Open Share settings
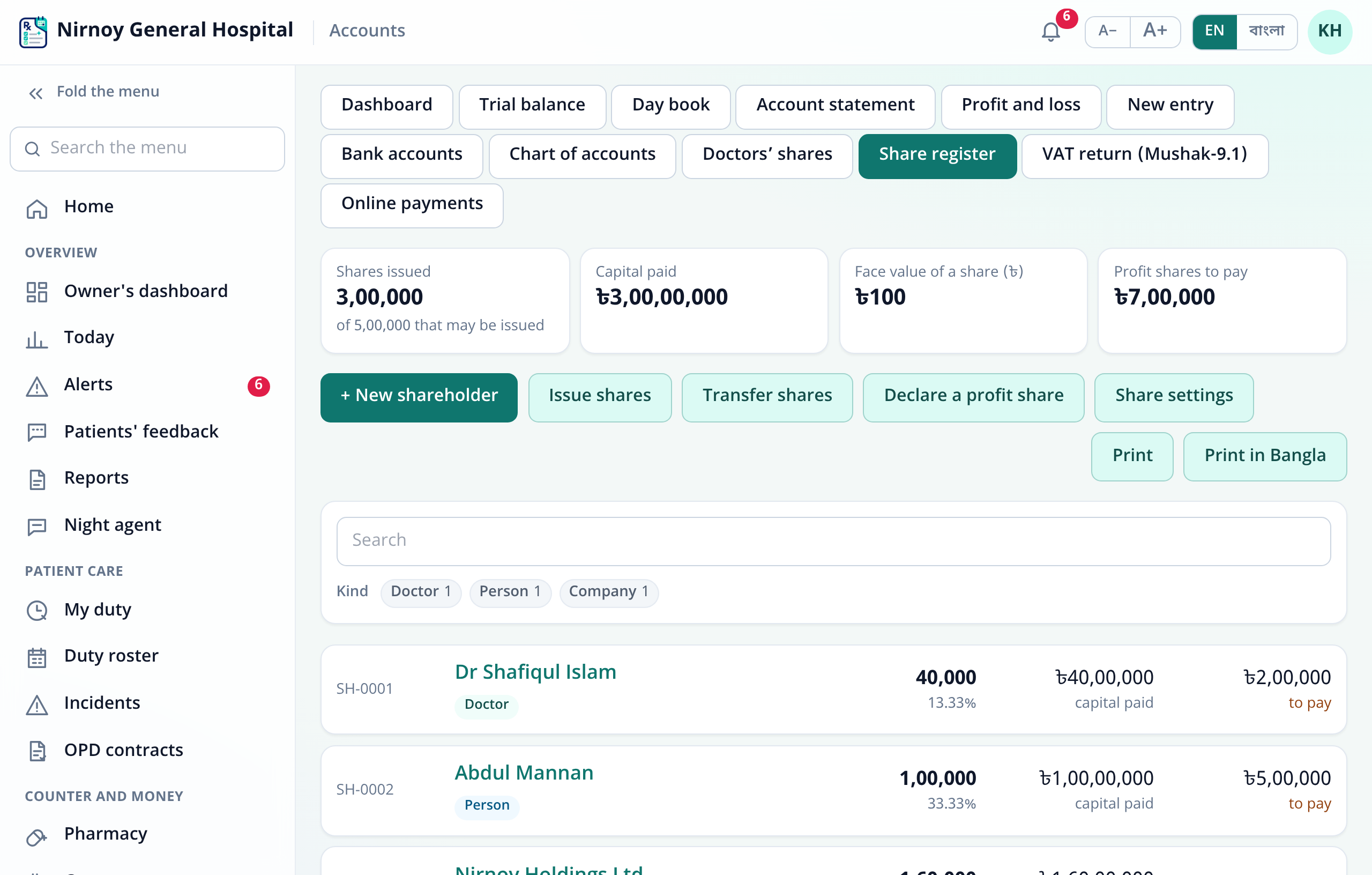The image size is (1372, 875). click(1173, 397)
